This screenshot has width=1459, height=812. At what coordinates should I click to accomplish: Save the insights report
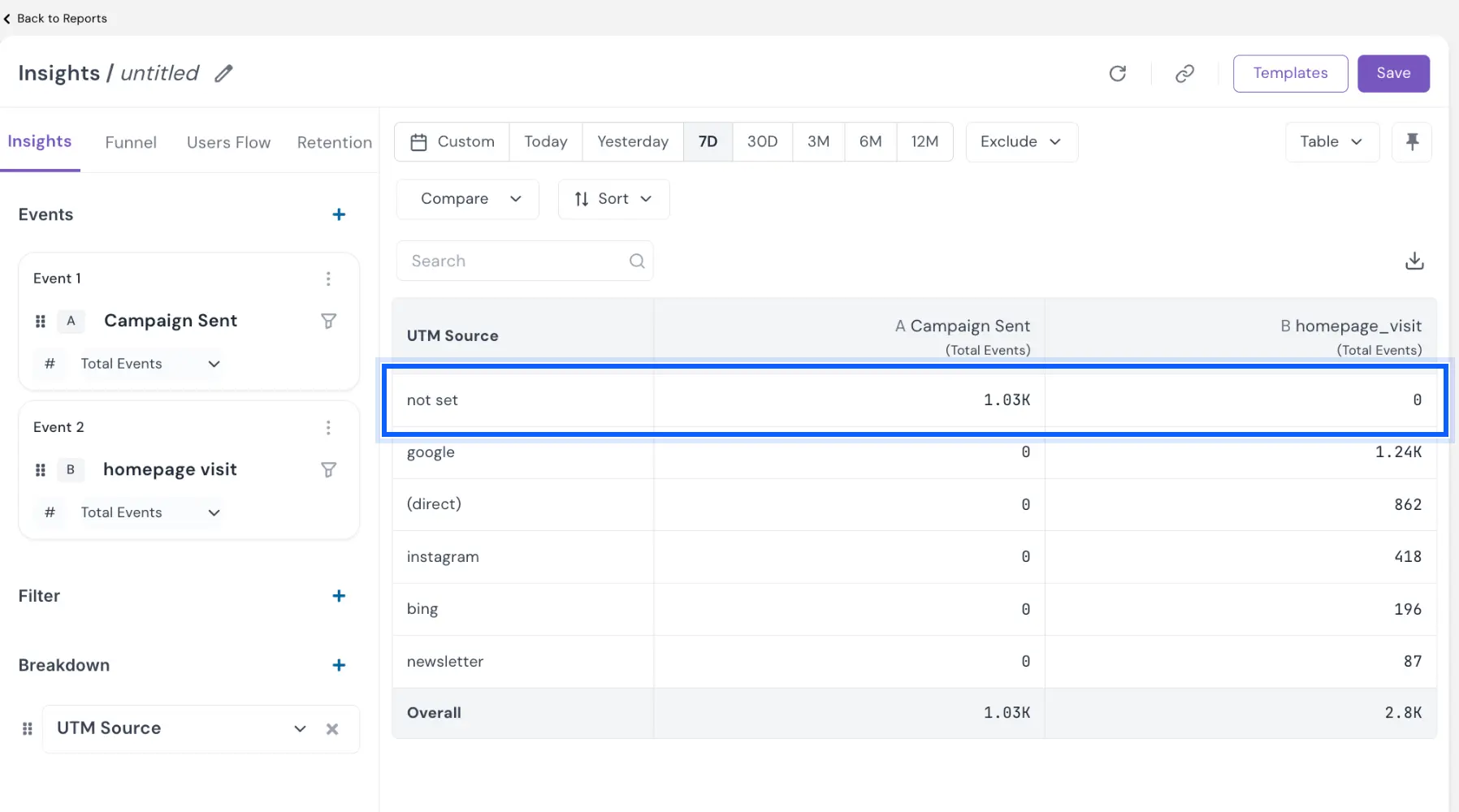(x=1393, y=74)
